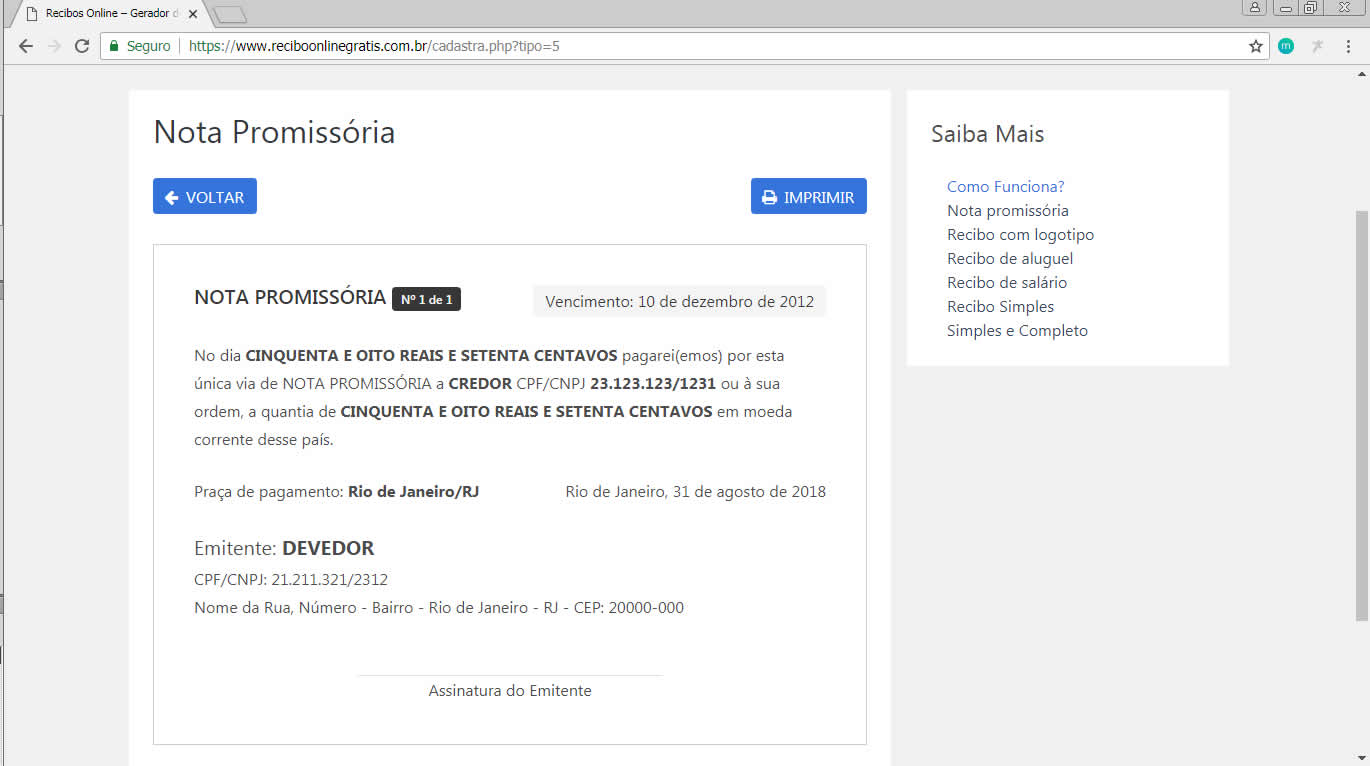Reload the page with the refresh icon
Image resolution: width=1370 pixels, height=766 pixels.
82,46
